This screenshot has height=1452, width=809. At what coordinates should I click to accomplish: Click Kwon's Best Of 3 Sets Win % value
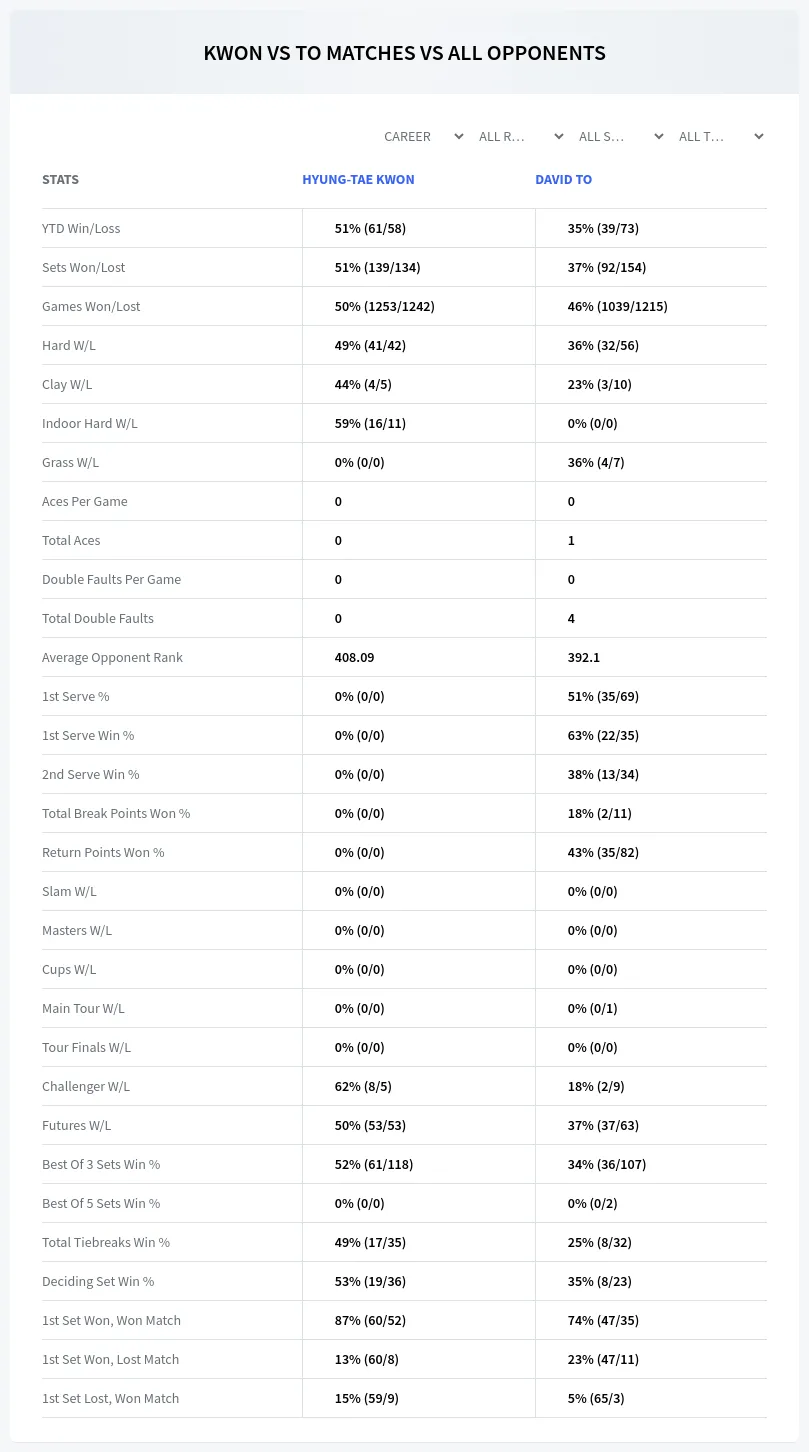click(374, 1164)
